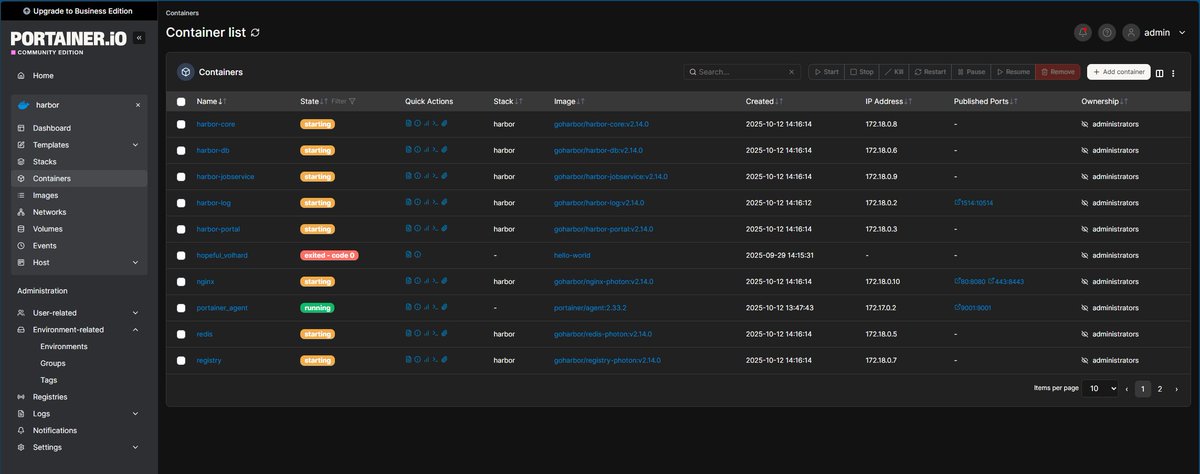1200x474 pixels.
Task: Clear the search field with the x icon
Action: click(792, 72)
